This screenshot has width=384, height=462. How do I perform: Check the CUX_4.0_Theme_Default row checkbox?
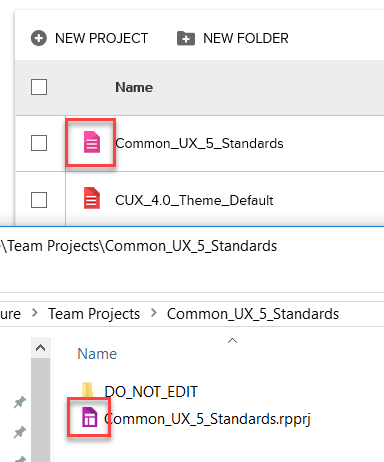point(39,200)
